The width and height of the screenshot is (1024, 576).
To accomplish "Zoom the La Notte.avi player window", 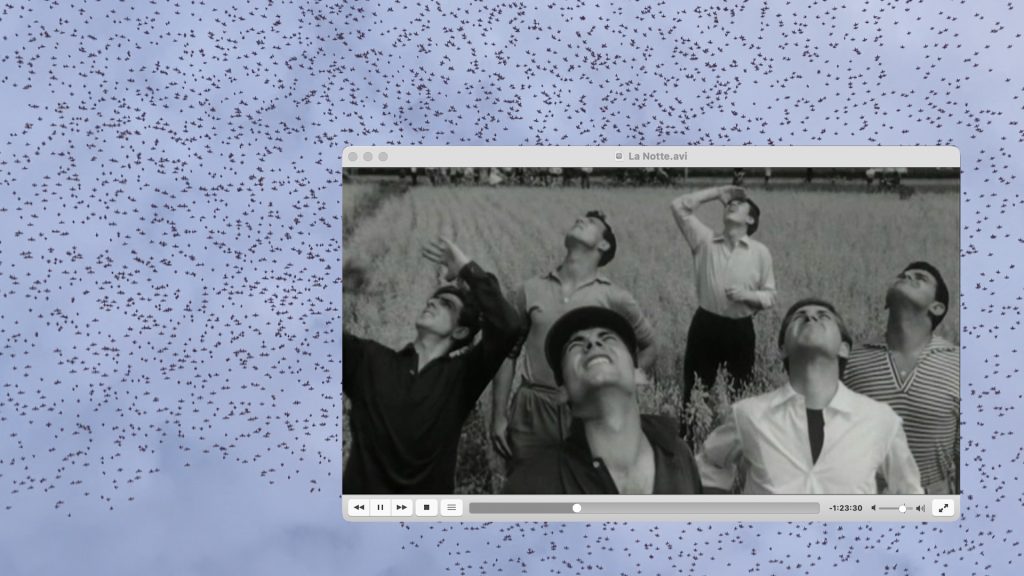I will click(x=383, y=157).
